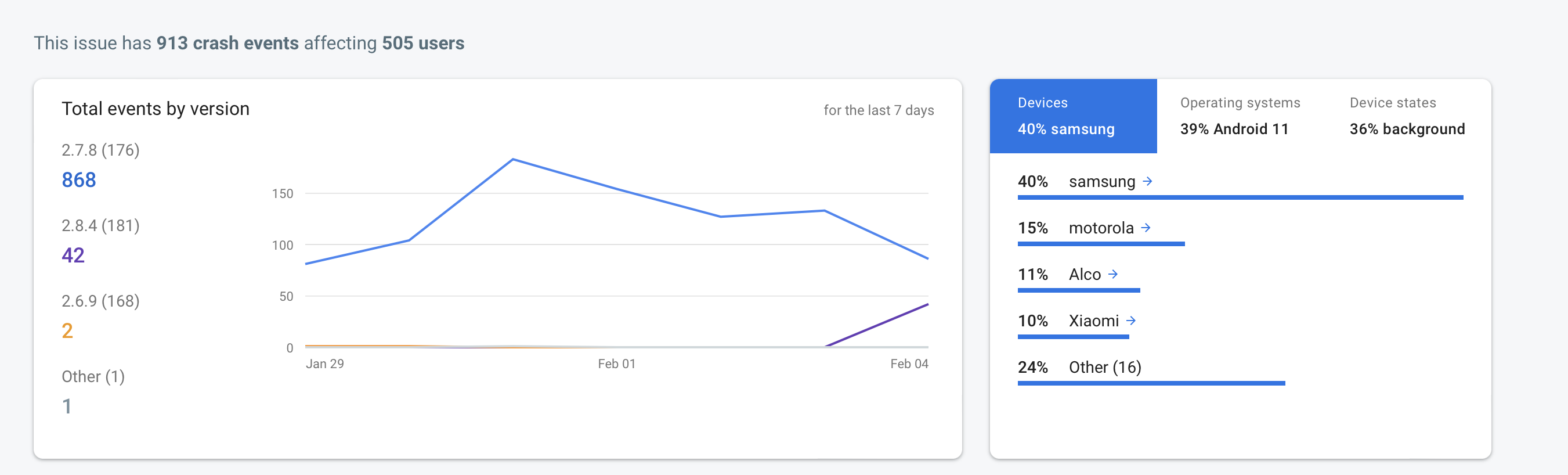This screenshot has height=475, width=1568.
Task: Open the motorola device breakdown link
Action: [x=1100, y=228]
